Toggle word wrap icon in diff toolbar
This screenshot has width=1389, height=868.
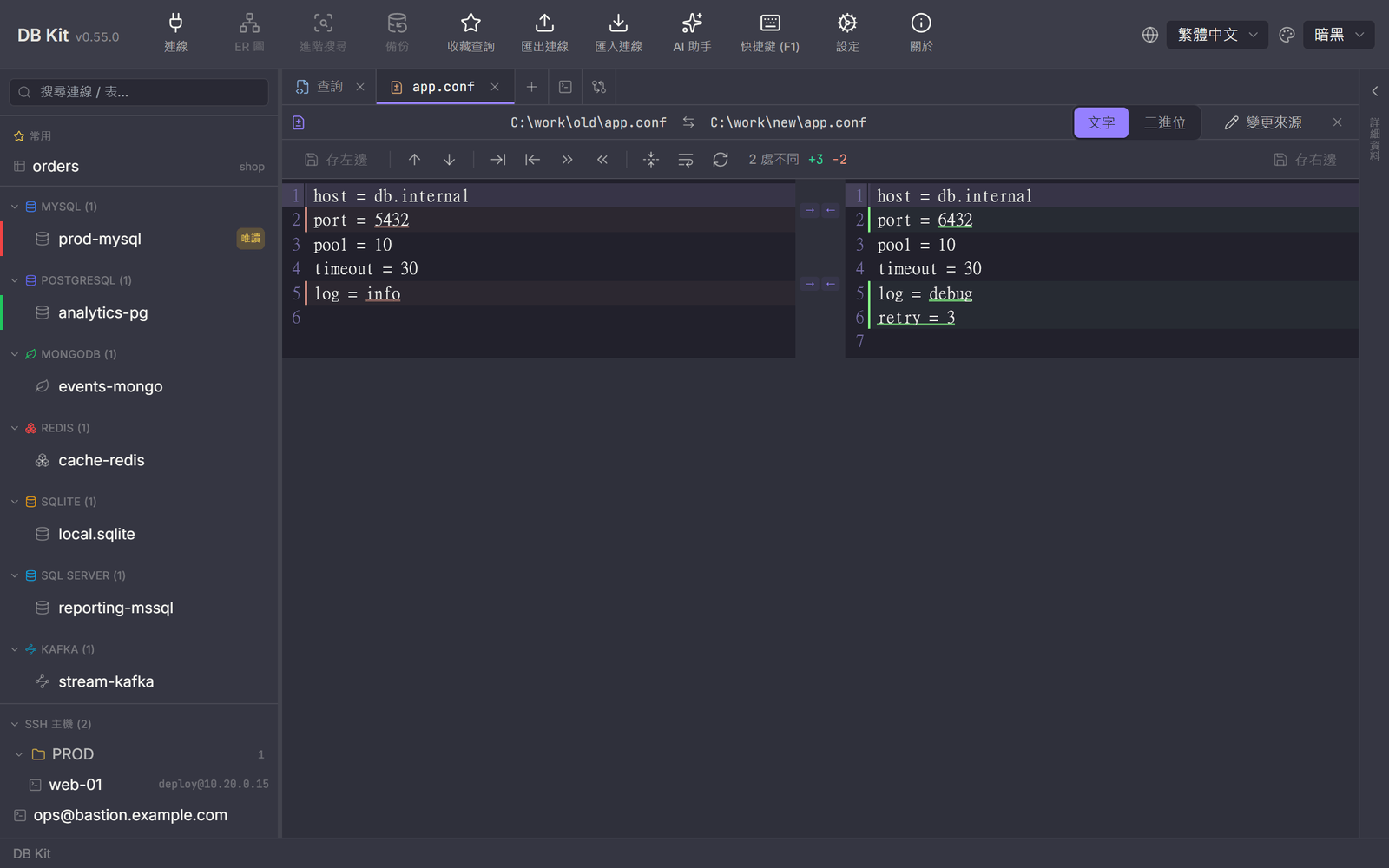(x=686, y=160)
